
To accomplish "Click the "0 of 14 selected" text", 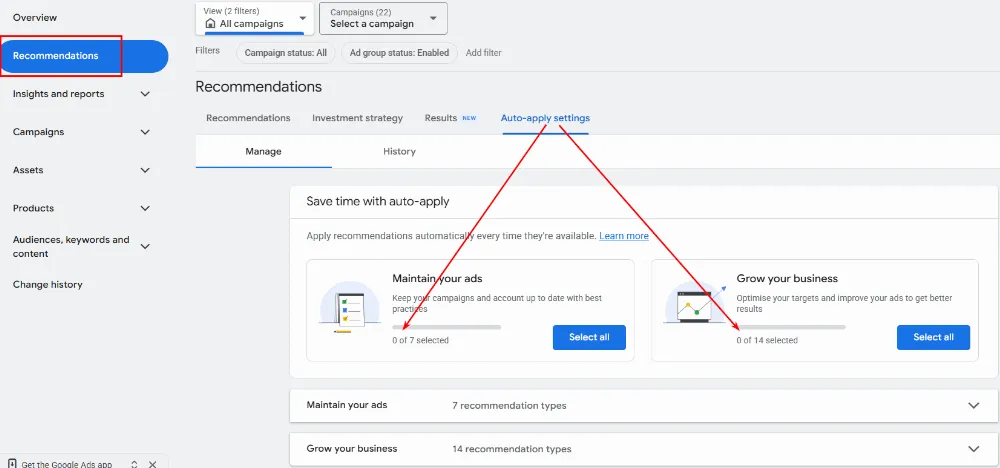I will coord(767,340).
